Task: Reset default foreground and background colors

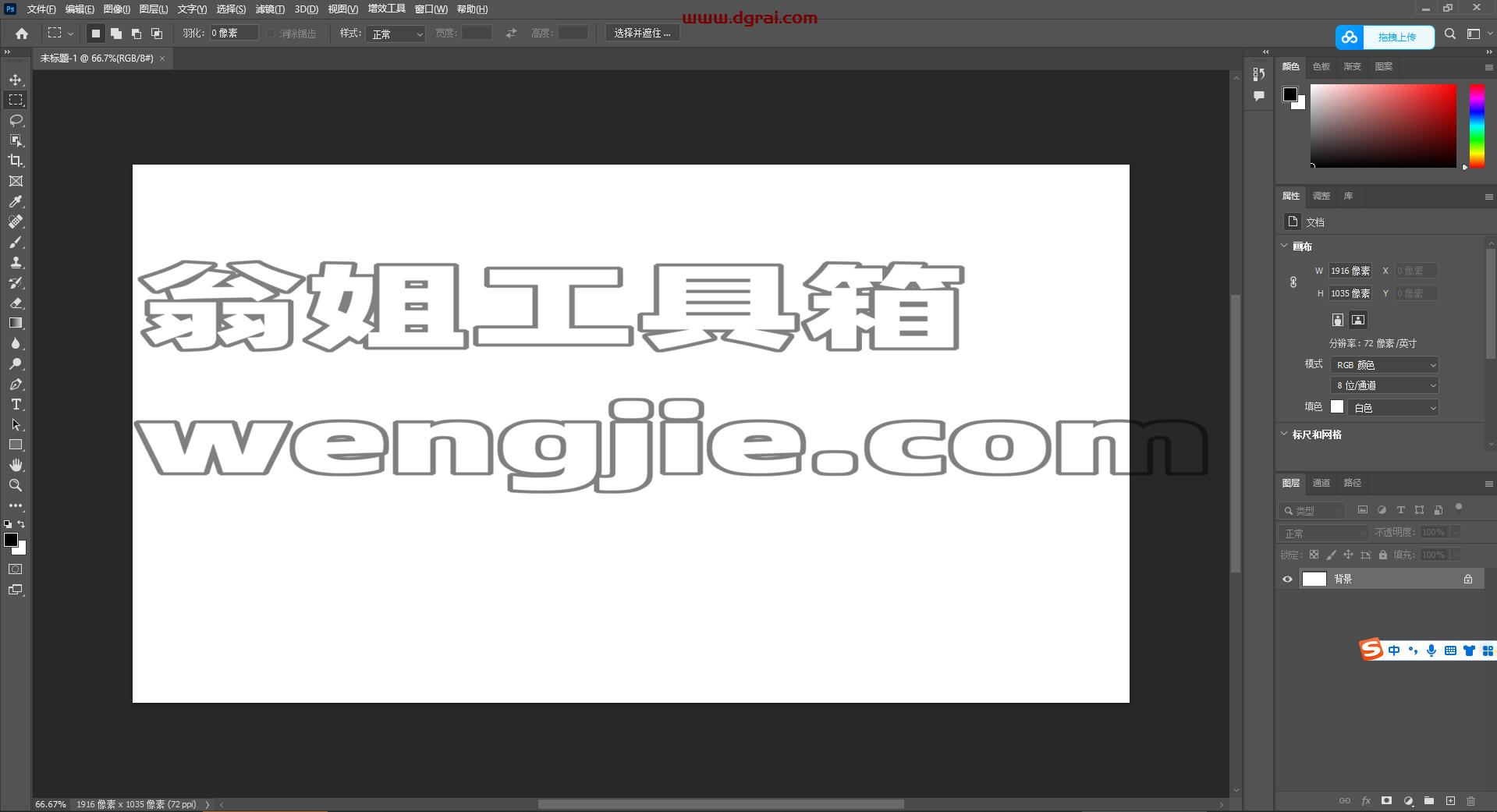Action: click(x=8, y=524)
